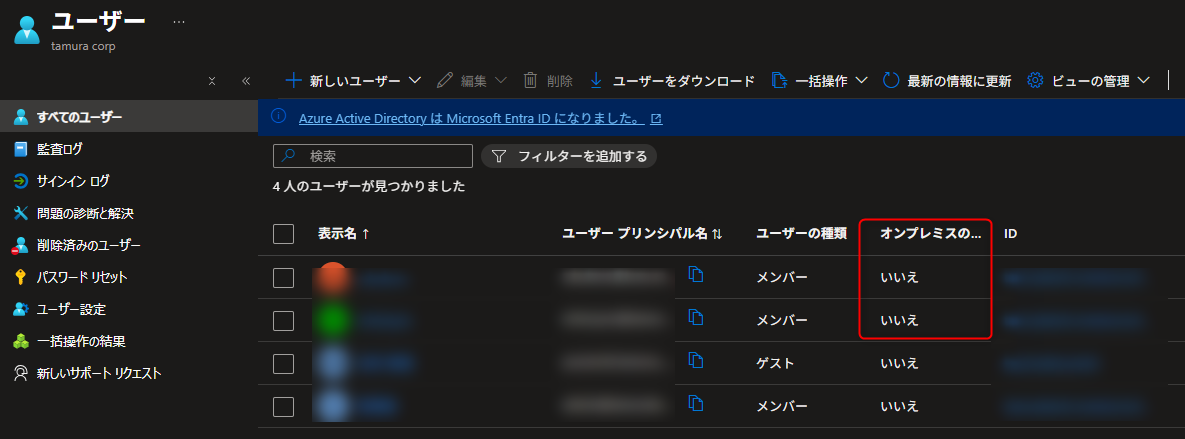Click the refresh circular arrow icon
Image resolution: width=1185 pixels, height=439 pixels.
pyautogui.click(x=892, y=81)
